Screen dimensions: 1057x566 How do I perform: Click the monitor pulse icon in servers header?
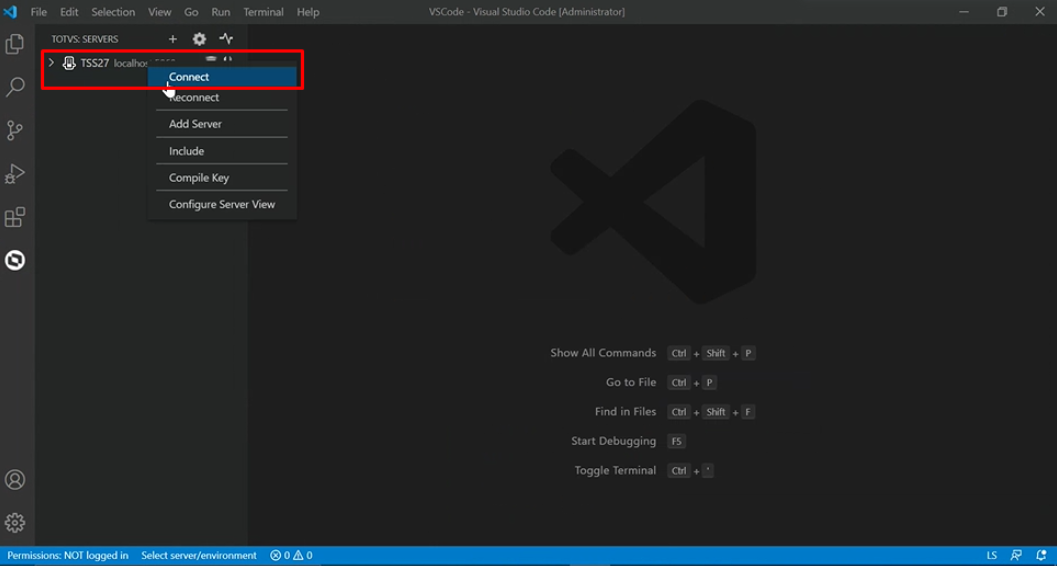[226, 39]
